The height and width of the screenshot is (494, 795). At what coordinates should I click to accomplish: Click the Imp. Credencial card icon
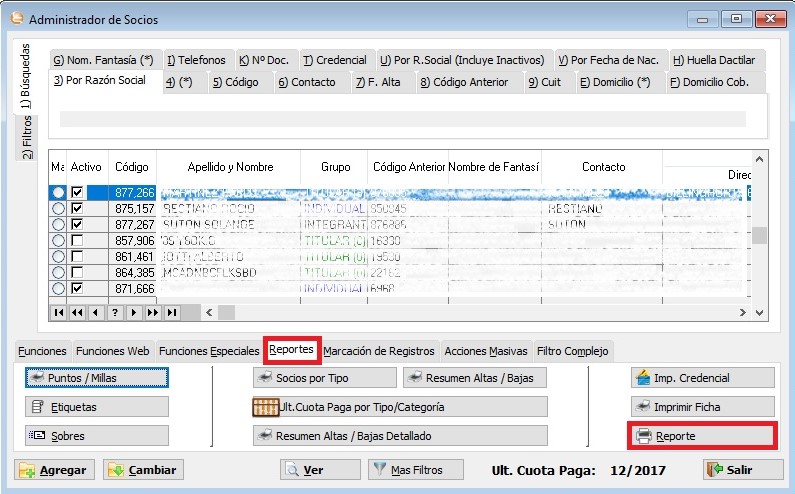(643, 378)
